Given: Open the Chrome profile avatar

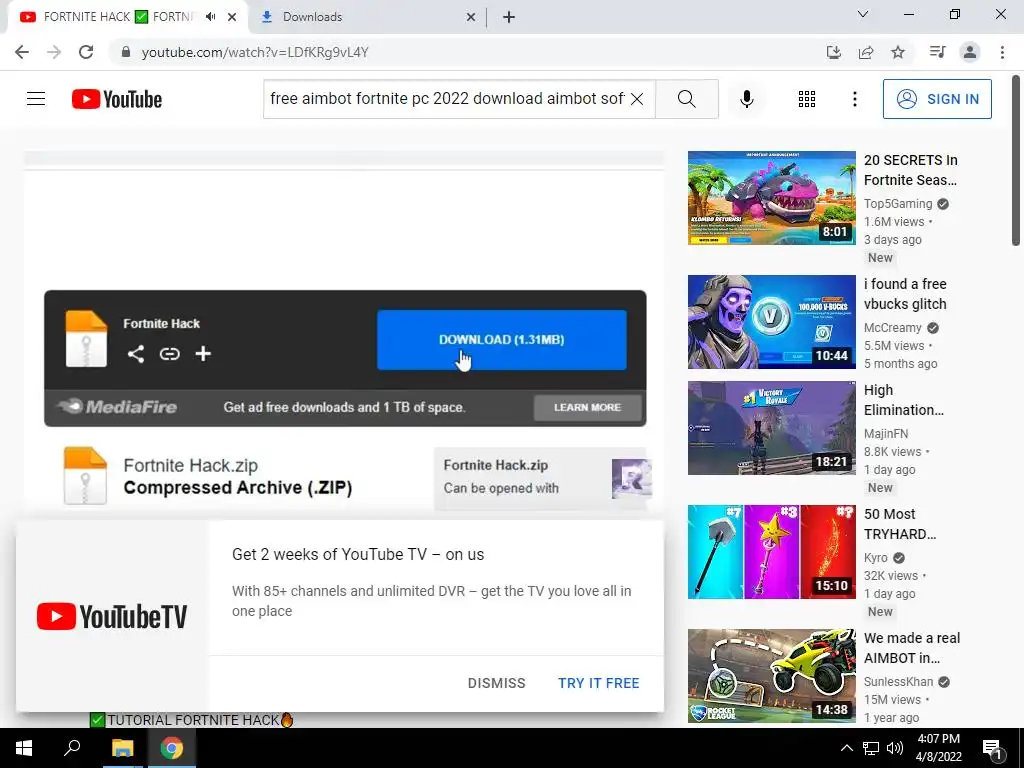Looking at the screenshot, I should click(x=970, y=52).
